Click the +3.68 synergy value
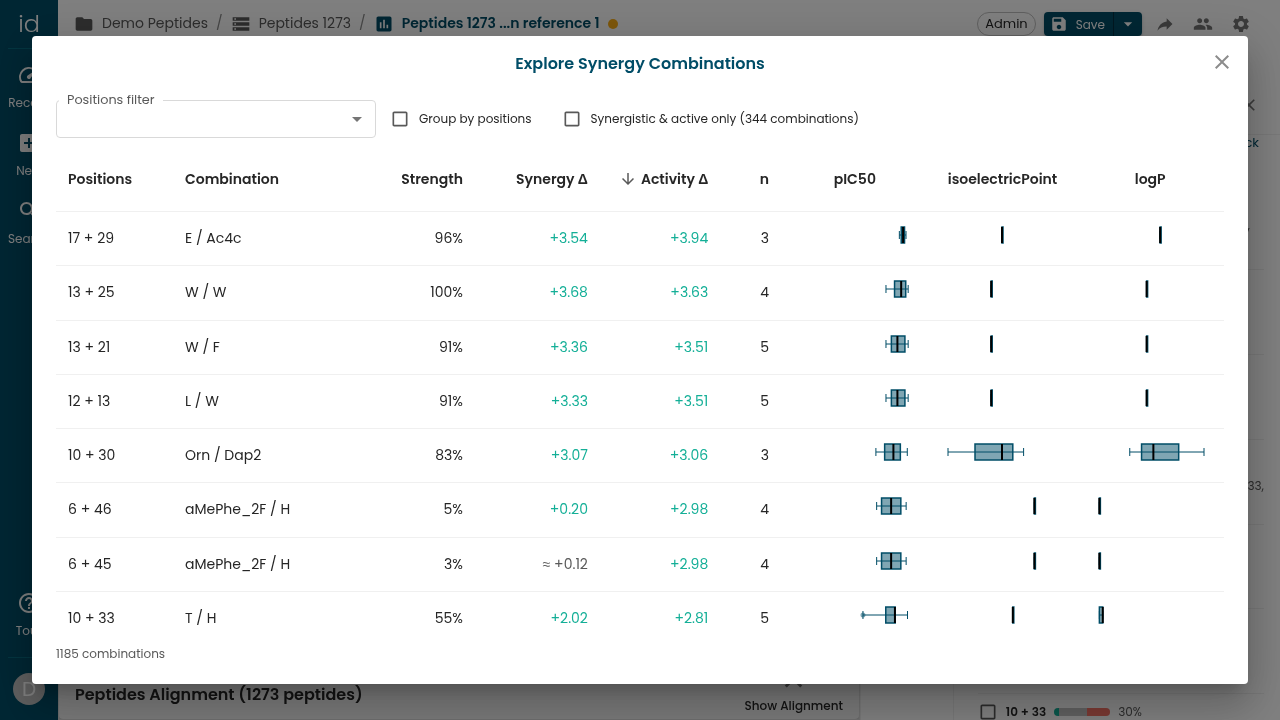The image size is (1280, 720). pos(569,292)
